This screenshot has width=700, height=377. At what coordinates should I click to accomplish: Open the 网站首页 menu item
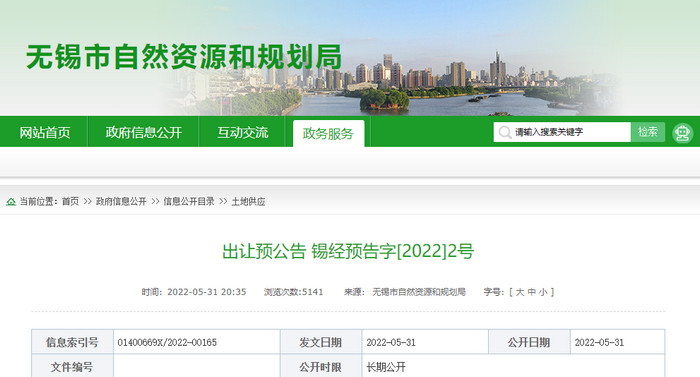(45, 133)
